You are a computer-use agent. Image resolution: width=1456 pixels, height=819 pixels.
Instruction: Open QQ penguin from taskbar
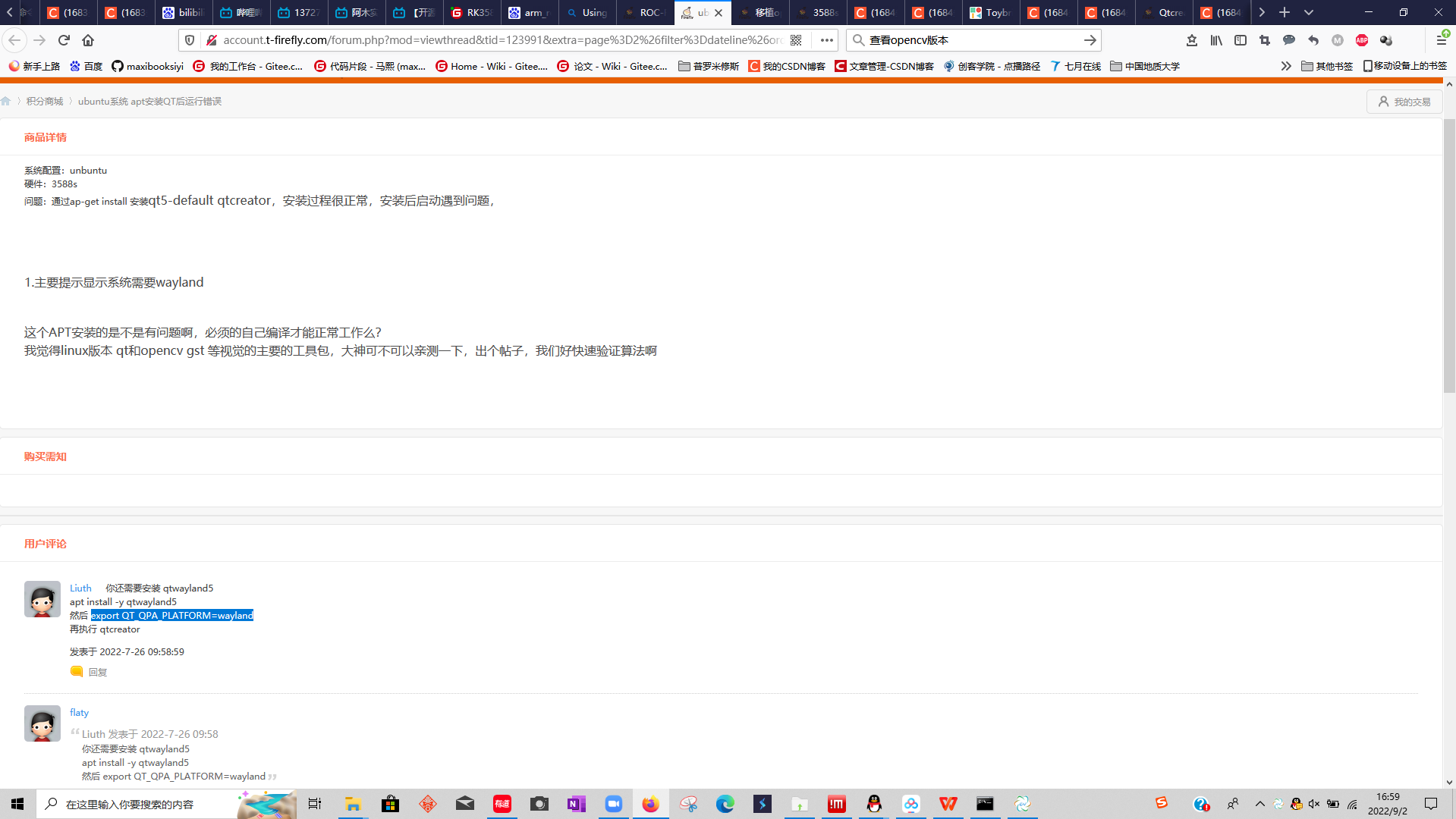click(874, 804)
